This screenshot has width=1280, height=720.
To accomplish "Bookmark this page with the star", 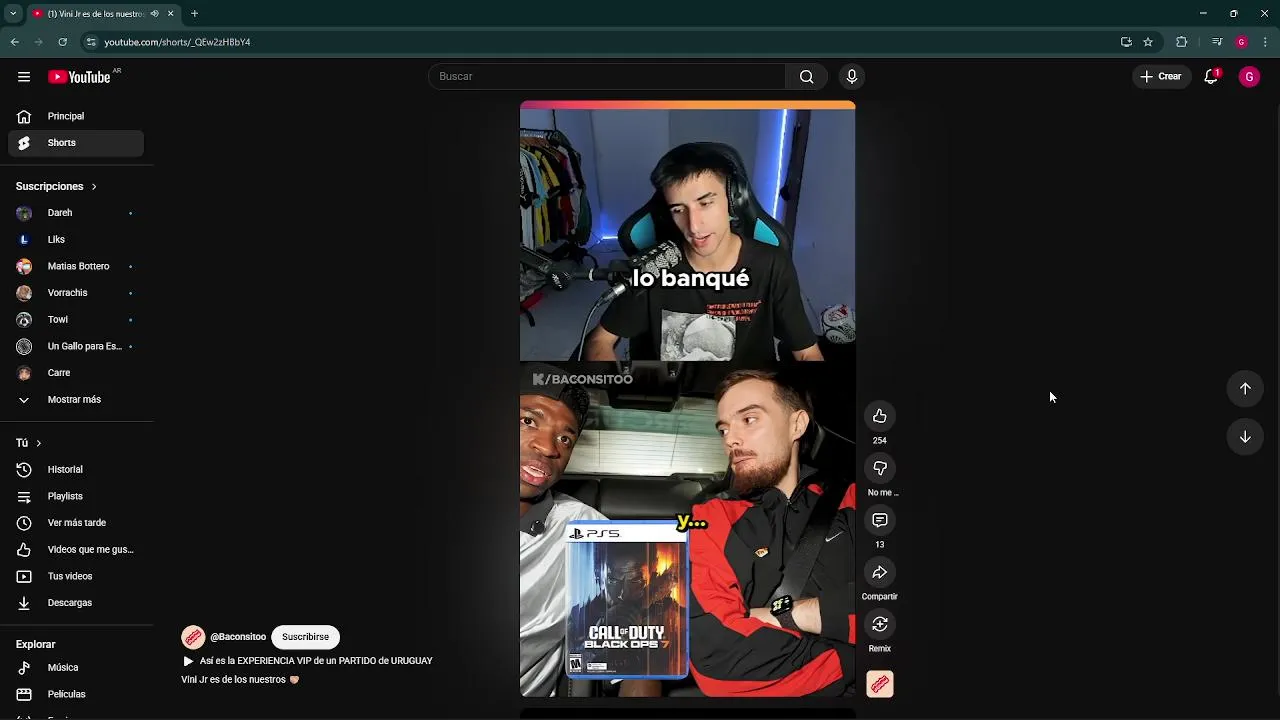I will [1148, 42].
